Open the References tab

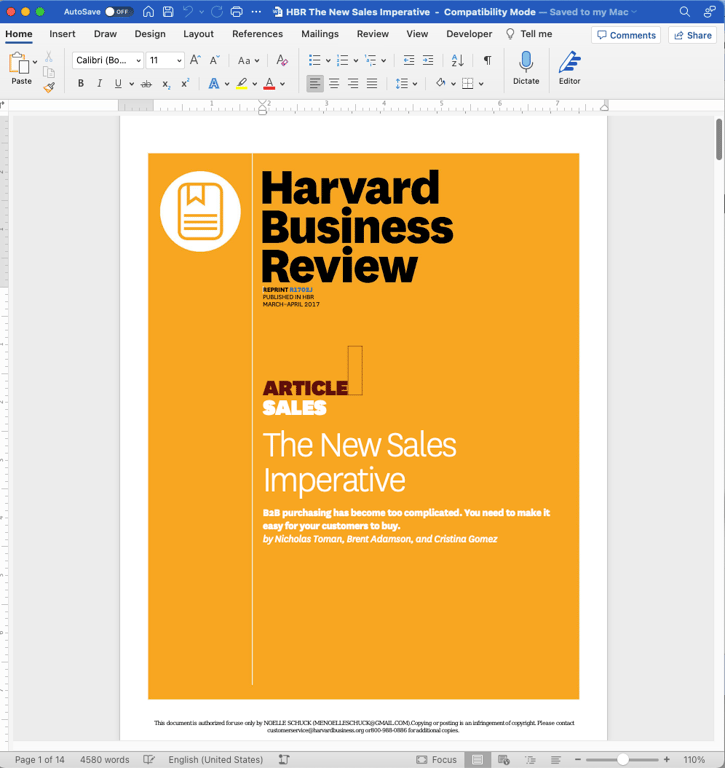point(257,34)
